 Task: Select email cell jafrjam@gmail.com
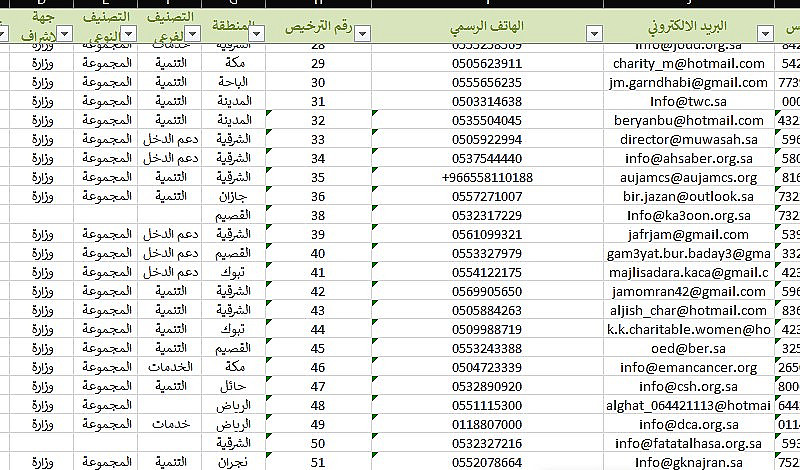click(689, 234)
